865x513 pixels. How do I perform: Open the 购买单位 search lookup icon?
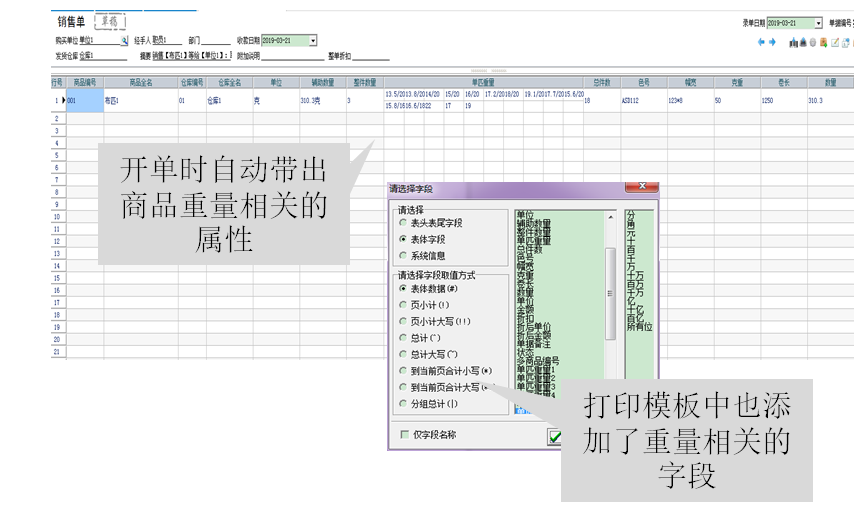pos(125,41)
